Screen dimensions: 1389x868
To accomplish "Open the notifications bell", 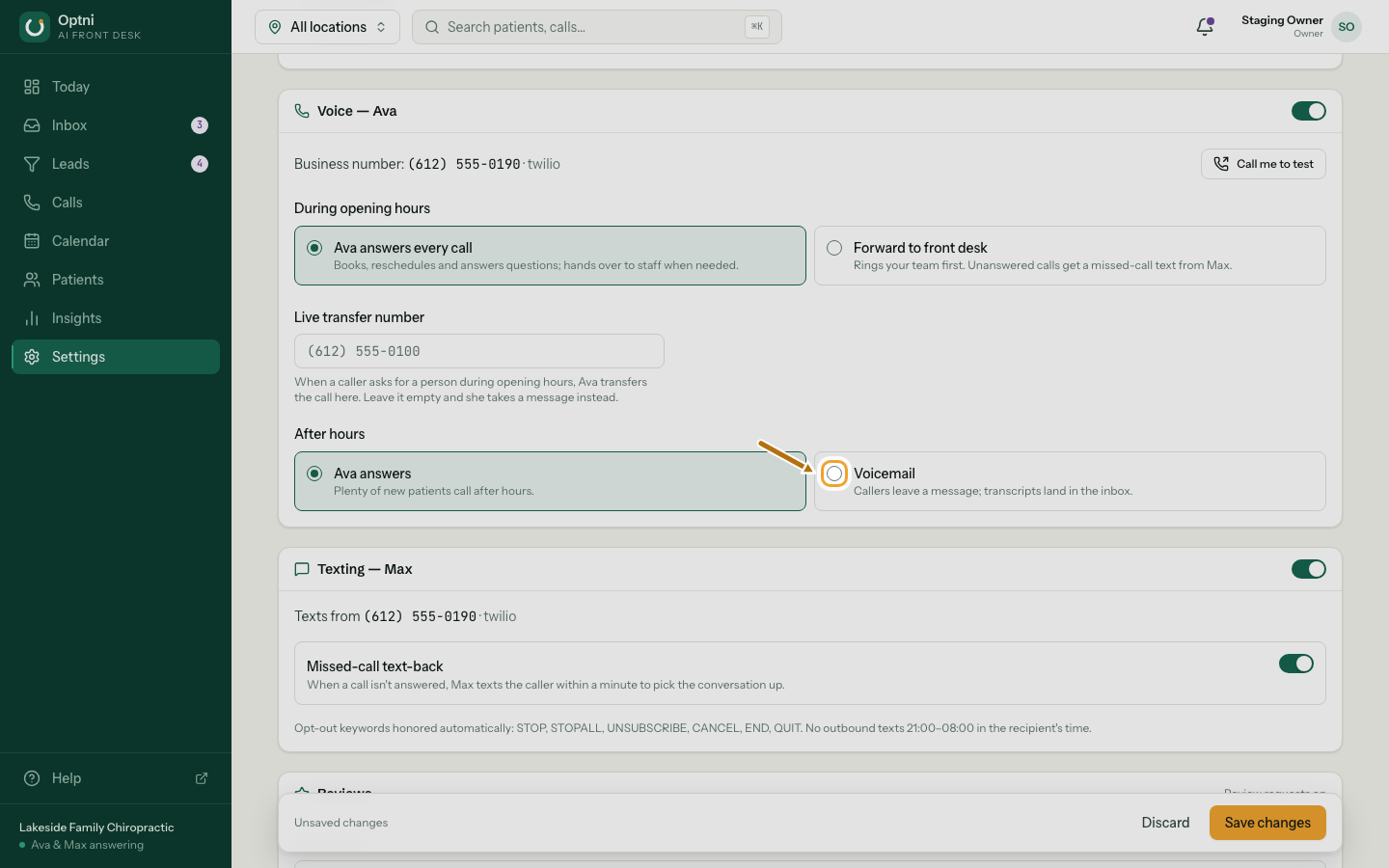I will coord(1205,27).
